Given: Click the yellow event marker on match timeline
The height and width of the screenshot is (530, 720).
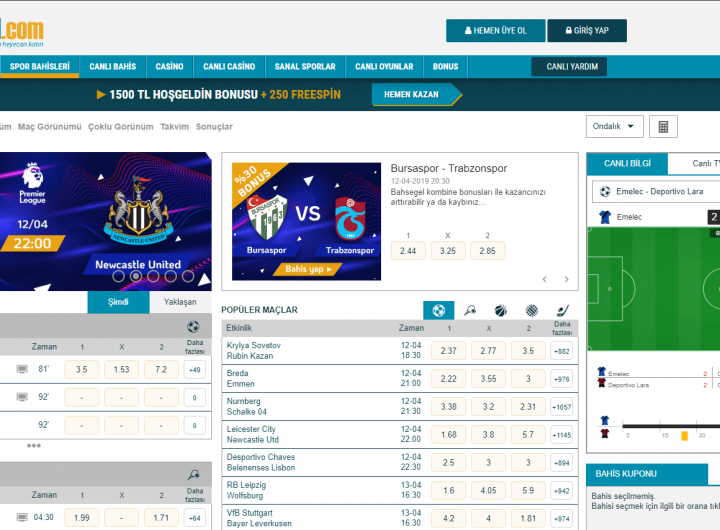Looking at the screenshot, I should 684,436.
